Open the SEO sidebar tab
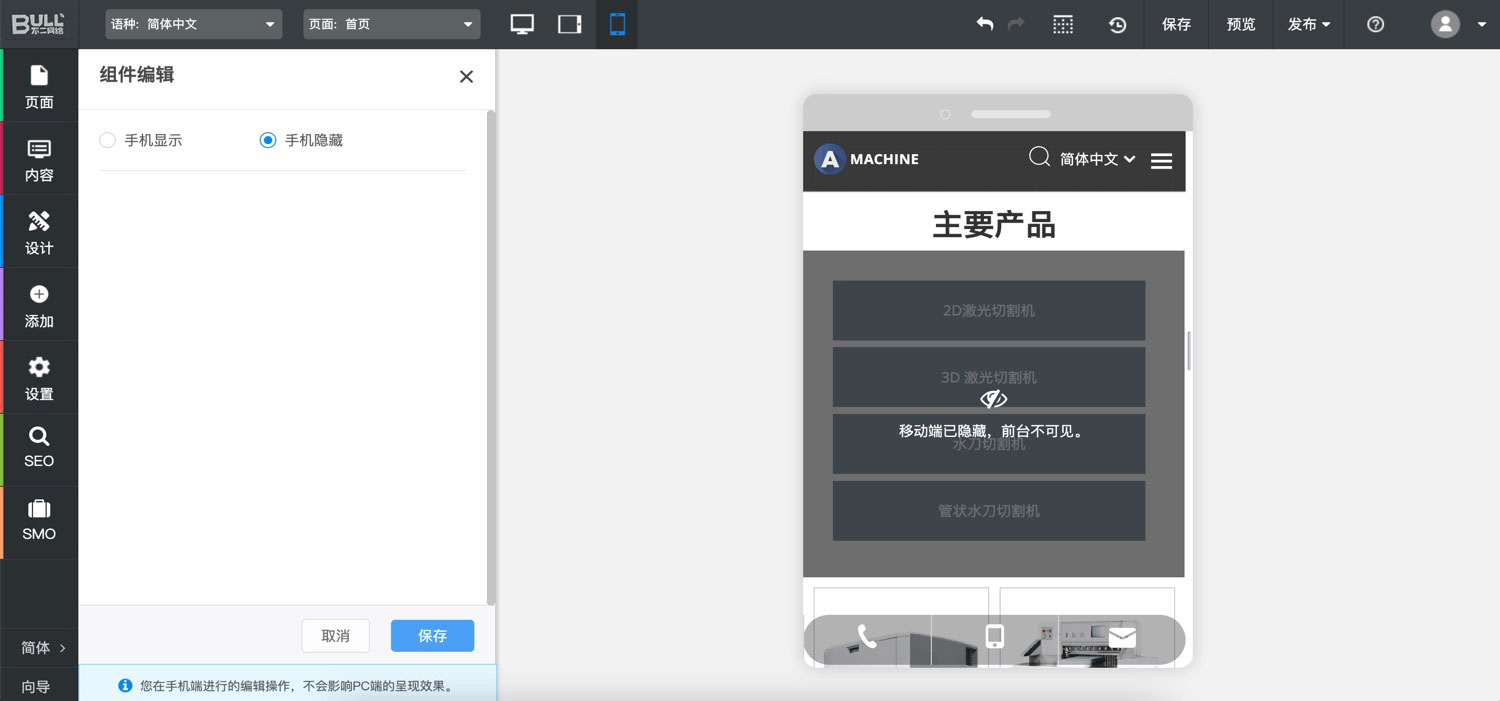 [39, 446]
